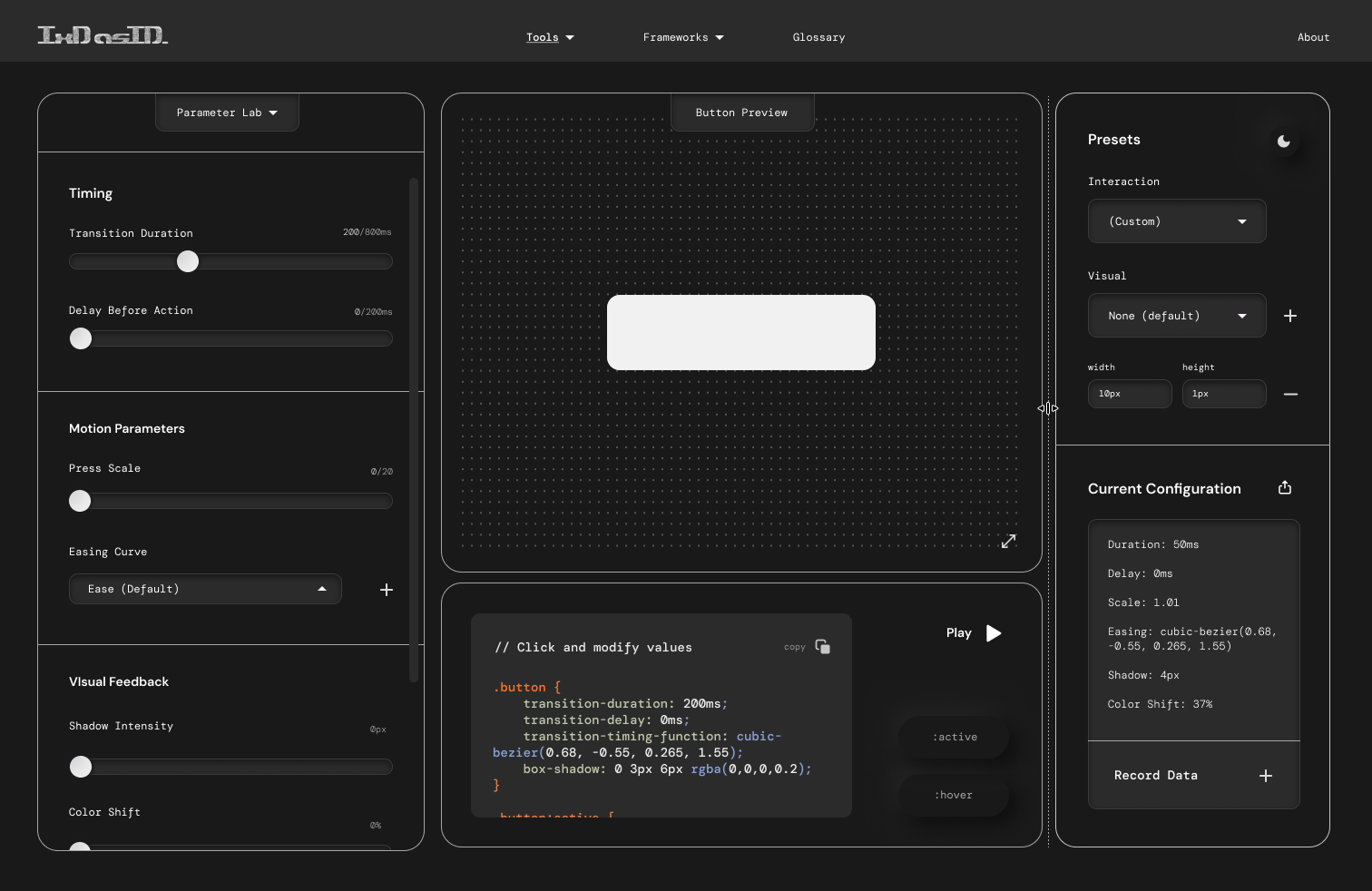
Task: Toggle the :active state preview
Action: pos(954,737)
